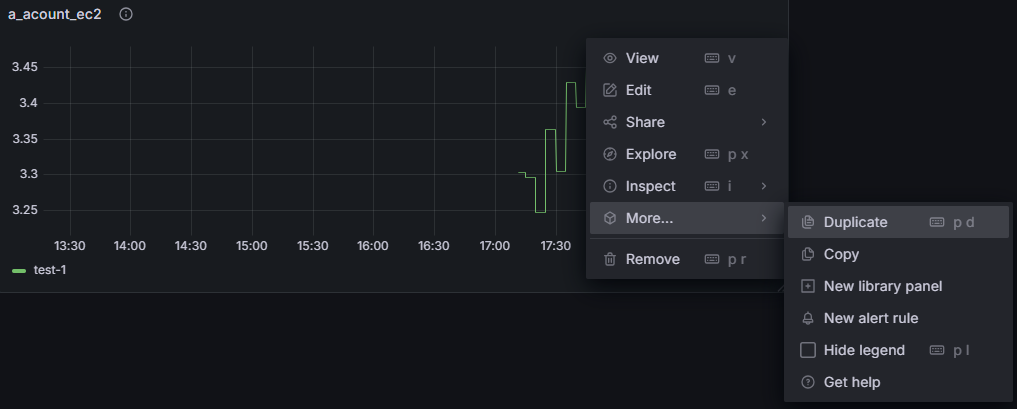Click the 16:30 time axis label
This screenshot has height=409, width=1017.
point(434,246)
